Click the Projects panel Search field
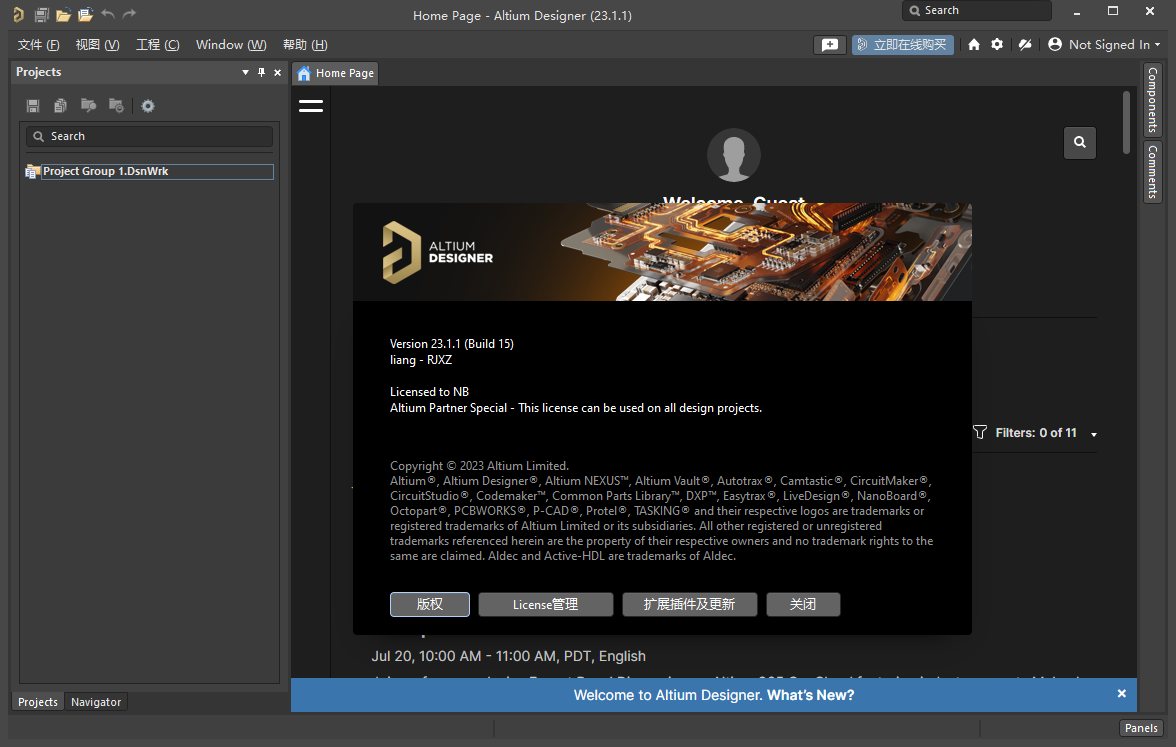Screen dimensions: 1176x747 [x=149, y=136]
